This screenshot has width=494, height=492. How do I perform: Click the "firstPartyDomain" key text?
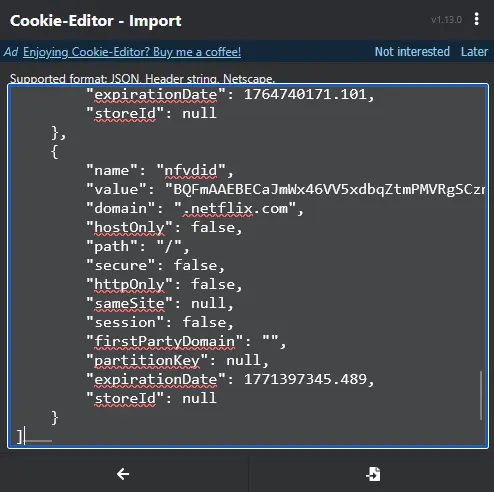(165, 342)
